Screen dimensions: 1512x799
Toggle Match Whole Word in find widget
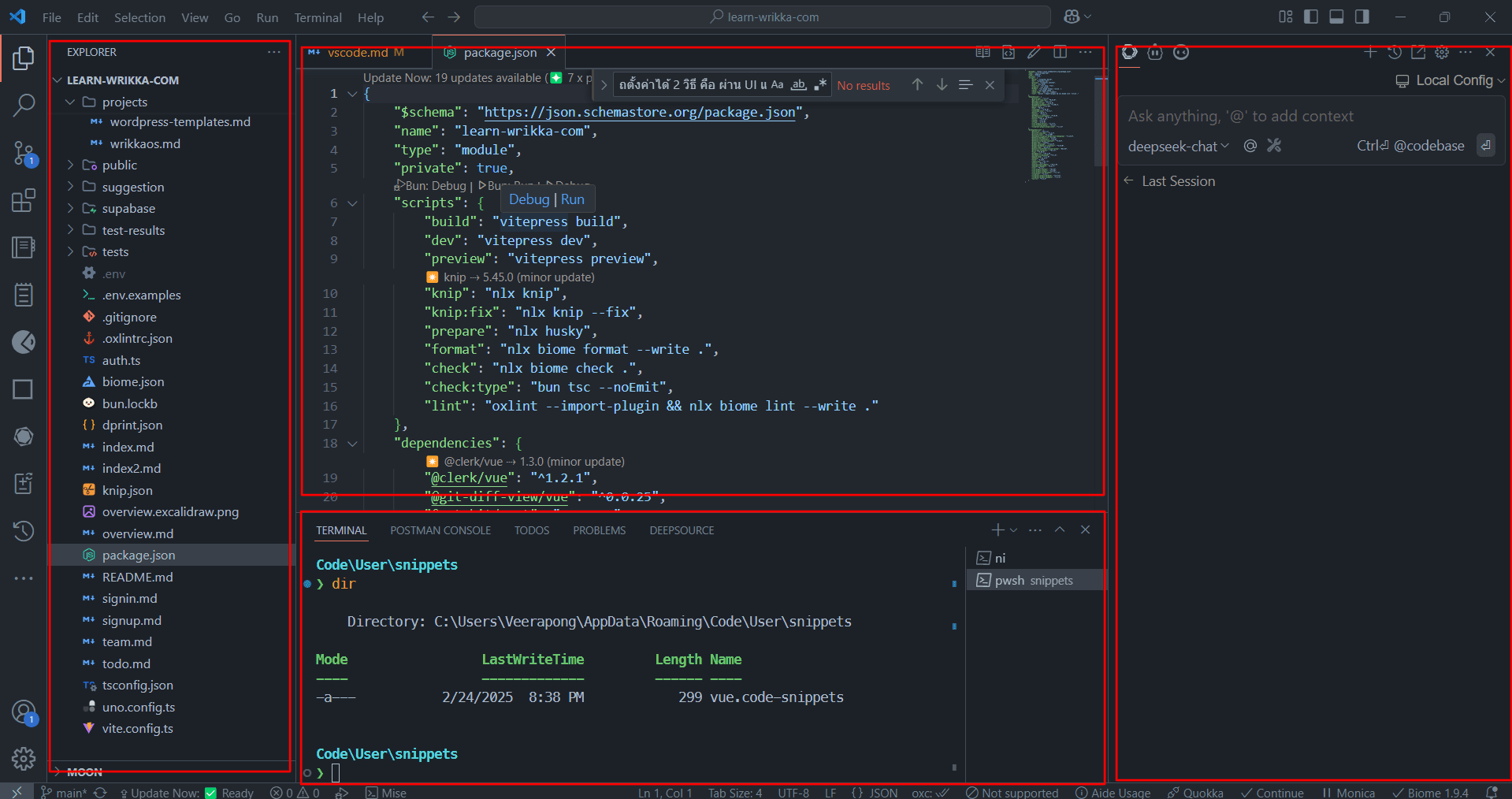799,84
